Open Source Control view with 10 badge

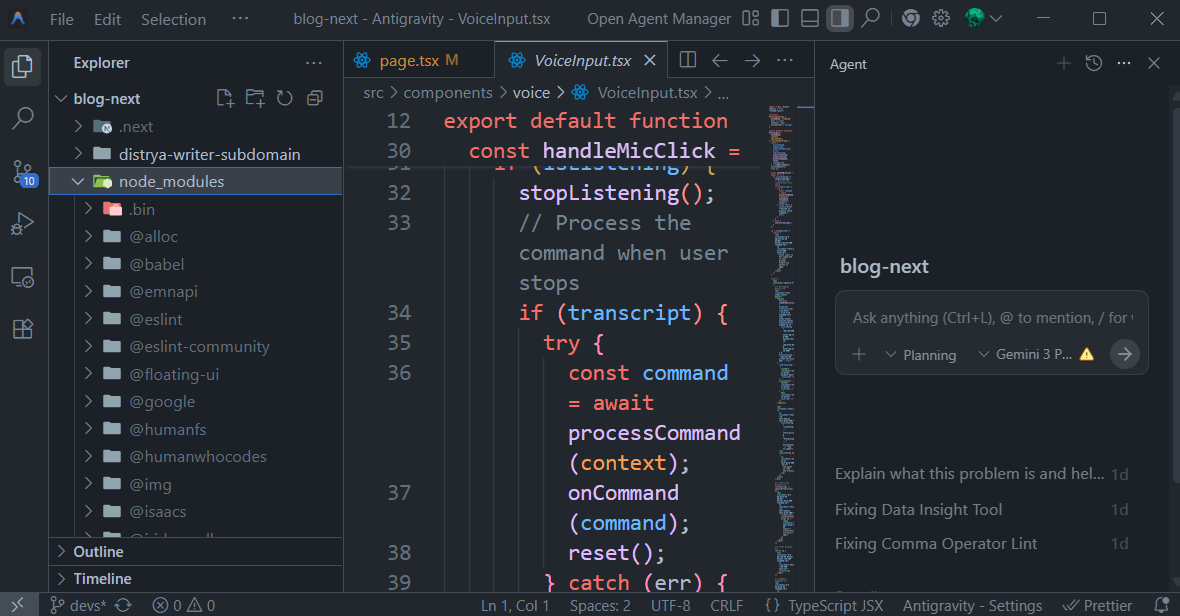(x=23, y=173)
